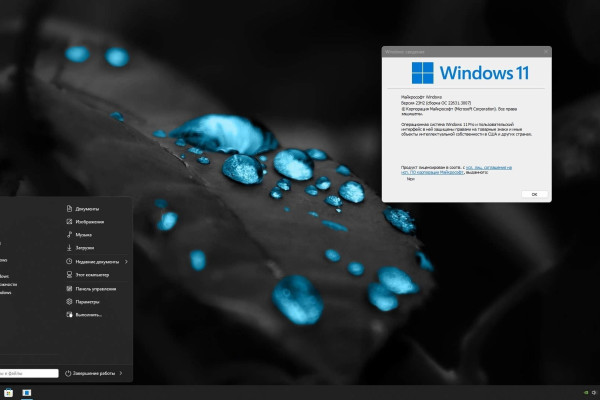This screenshot has width=600, height=400.
Task: Open Загрузки from the start menu
Action: 80,248
